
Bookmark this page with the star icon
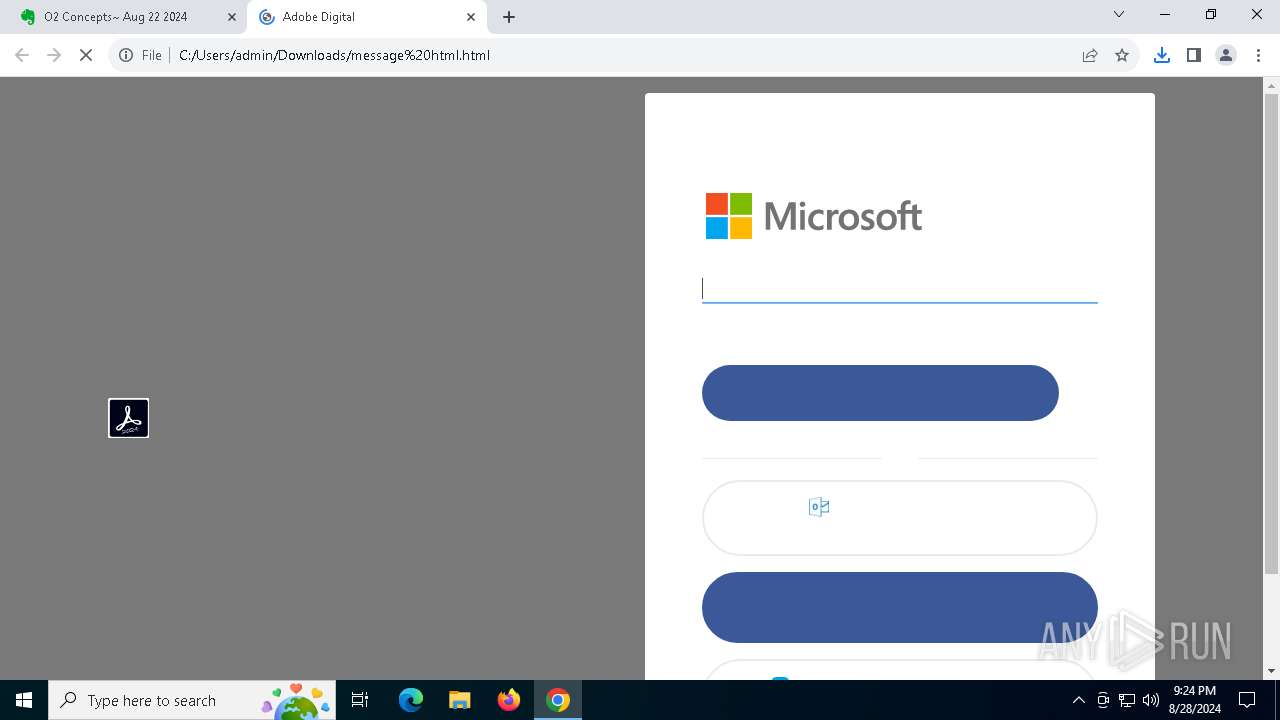[1122, 55]
